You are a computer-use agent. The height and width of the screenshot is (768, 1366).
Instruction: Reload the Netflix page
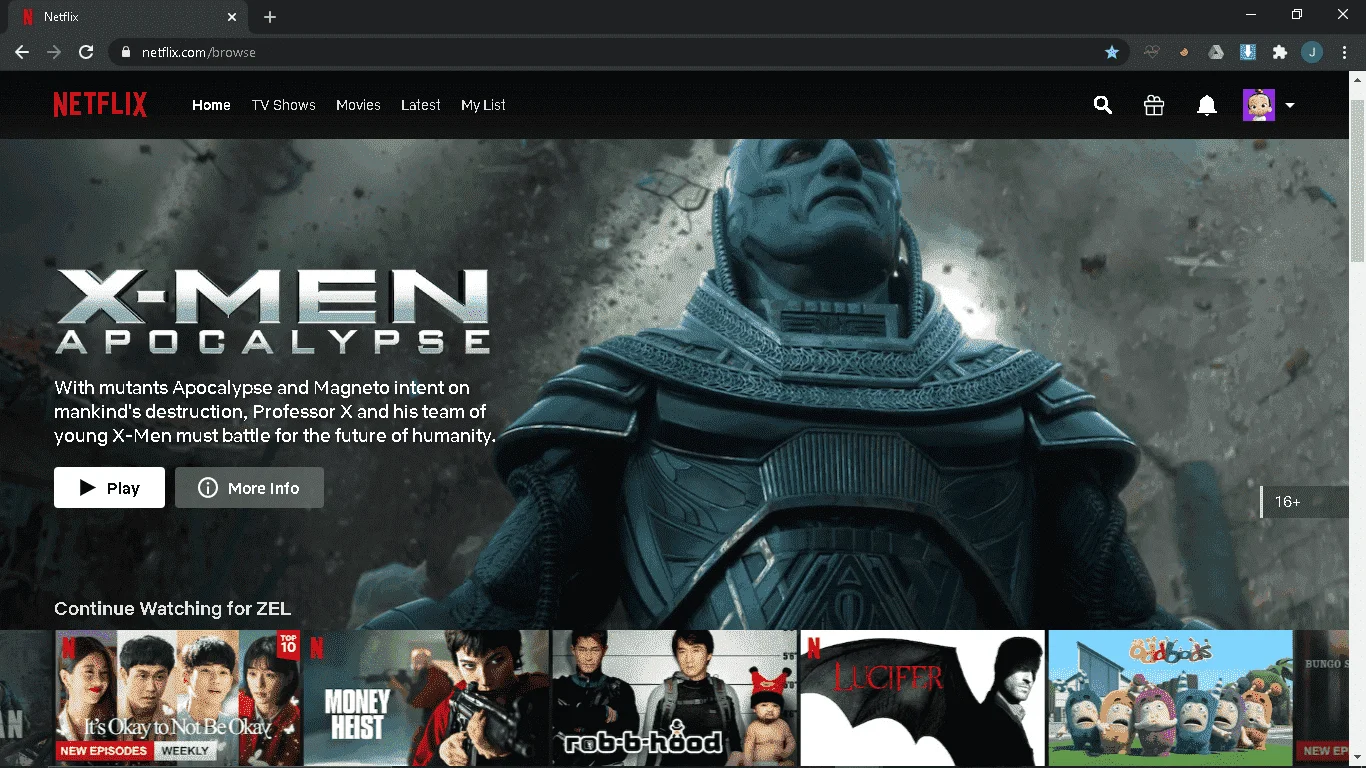click(x=86, y=52)
